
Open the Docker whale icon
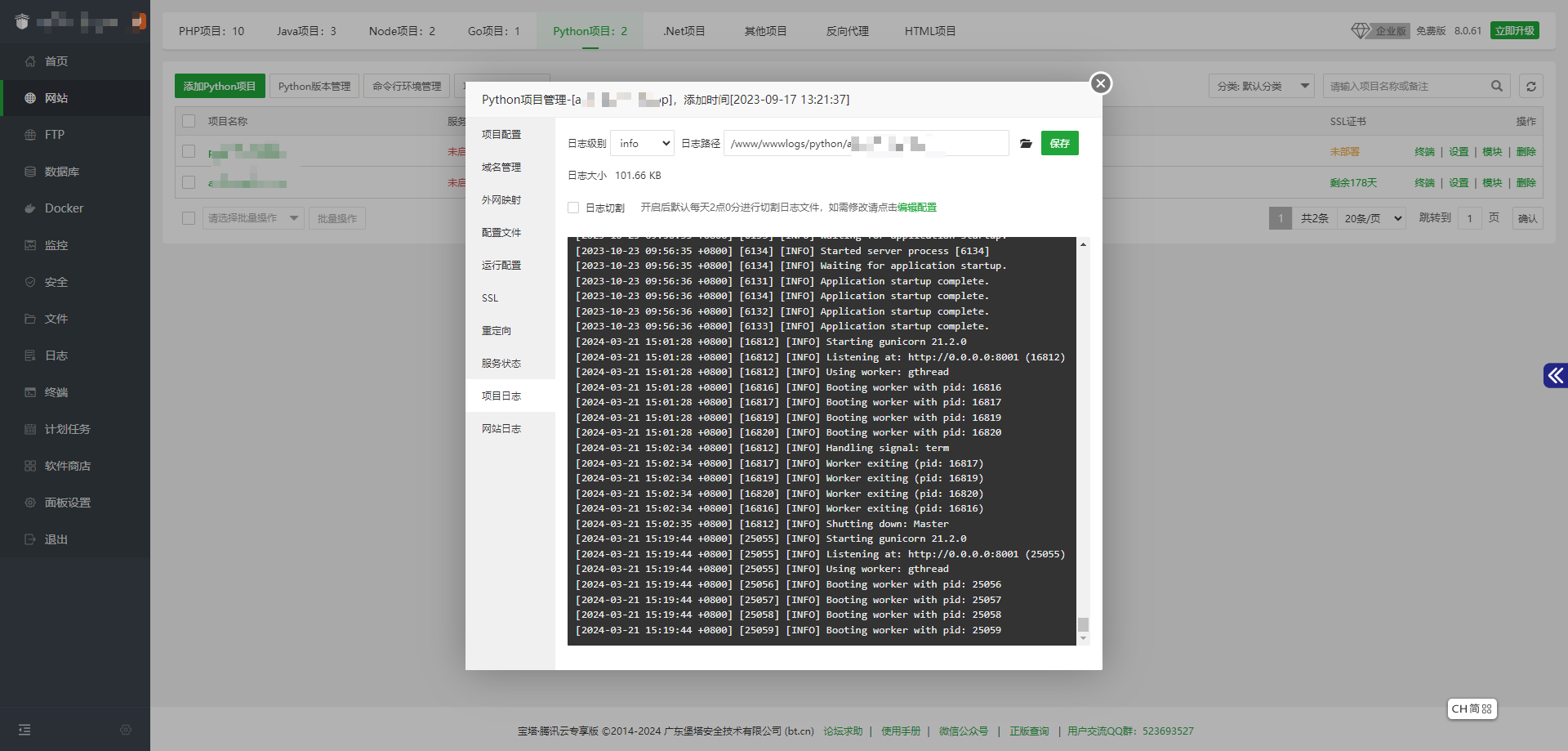click(x=30, y=208)
